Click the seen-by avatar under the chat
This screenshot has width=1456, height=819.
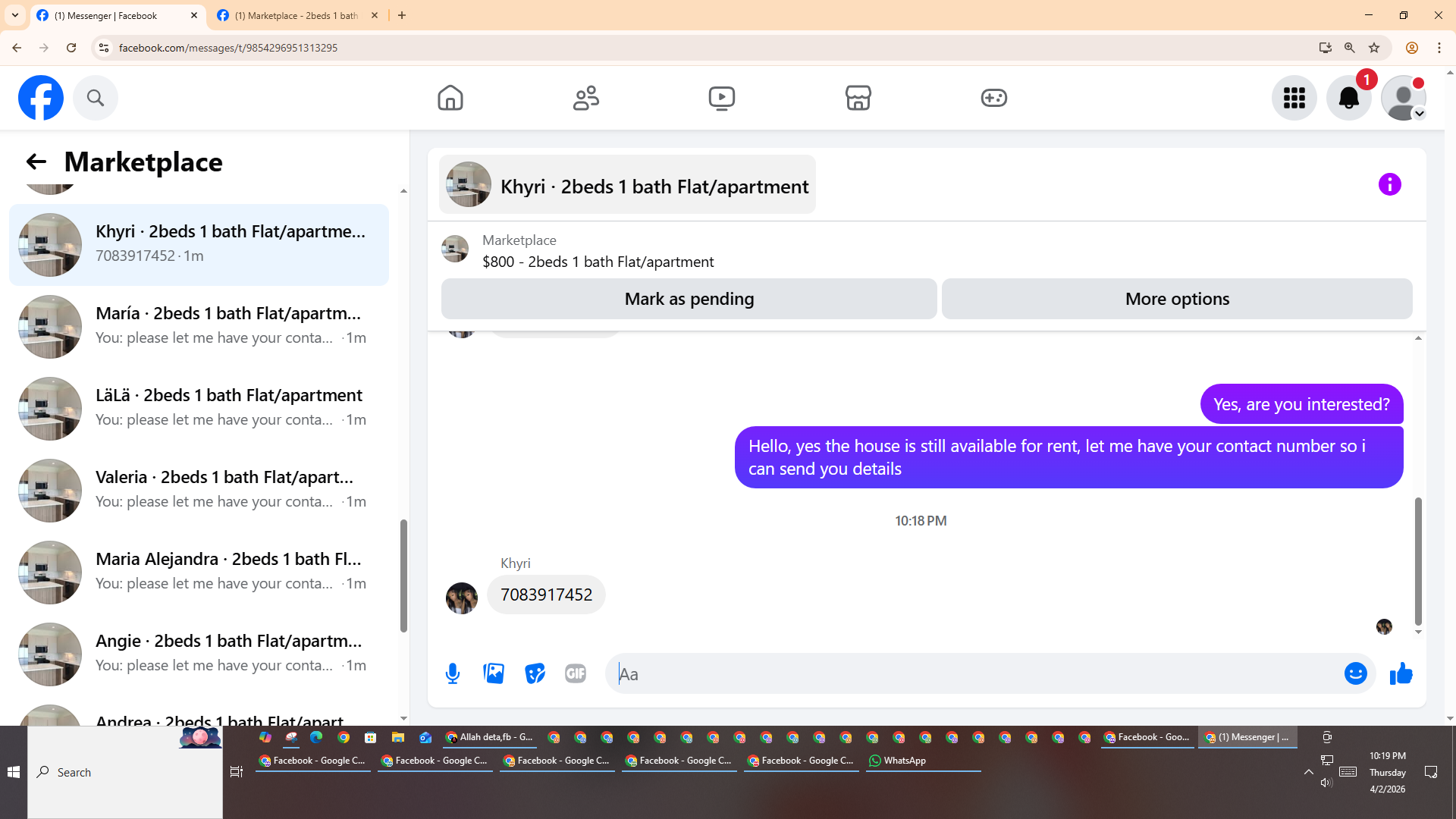point(1384,626)
